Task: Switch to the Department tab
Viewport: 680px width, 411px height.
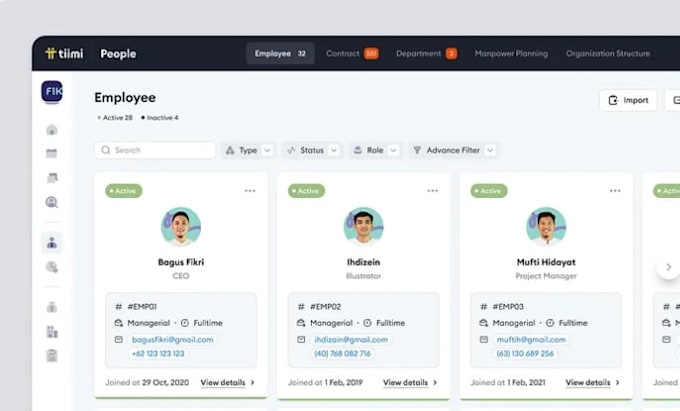Action: pyautogui.click(x=426, y=53)
